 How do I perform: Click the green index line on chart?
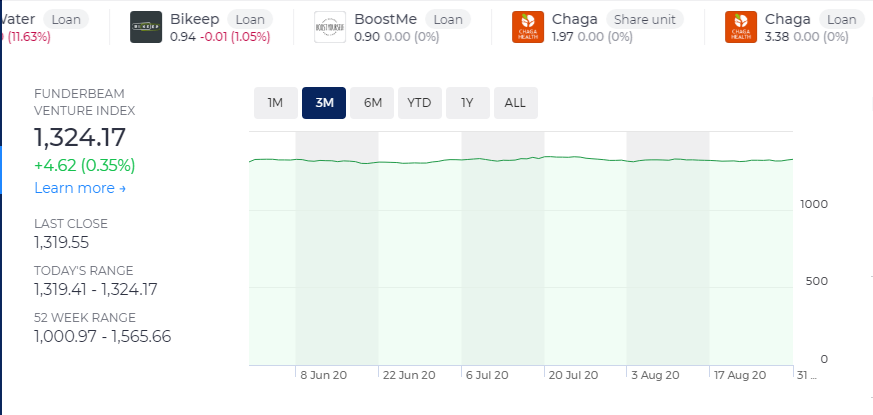coord(521,159)
